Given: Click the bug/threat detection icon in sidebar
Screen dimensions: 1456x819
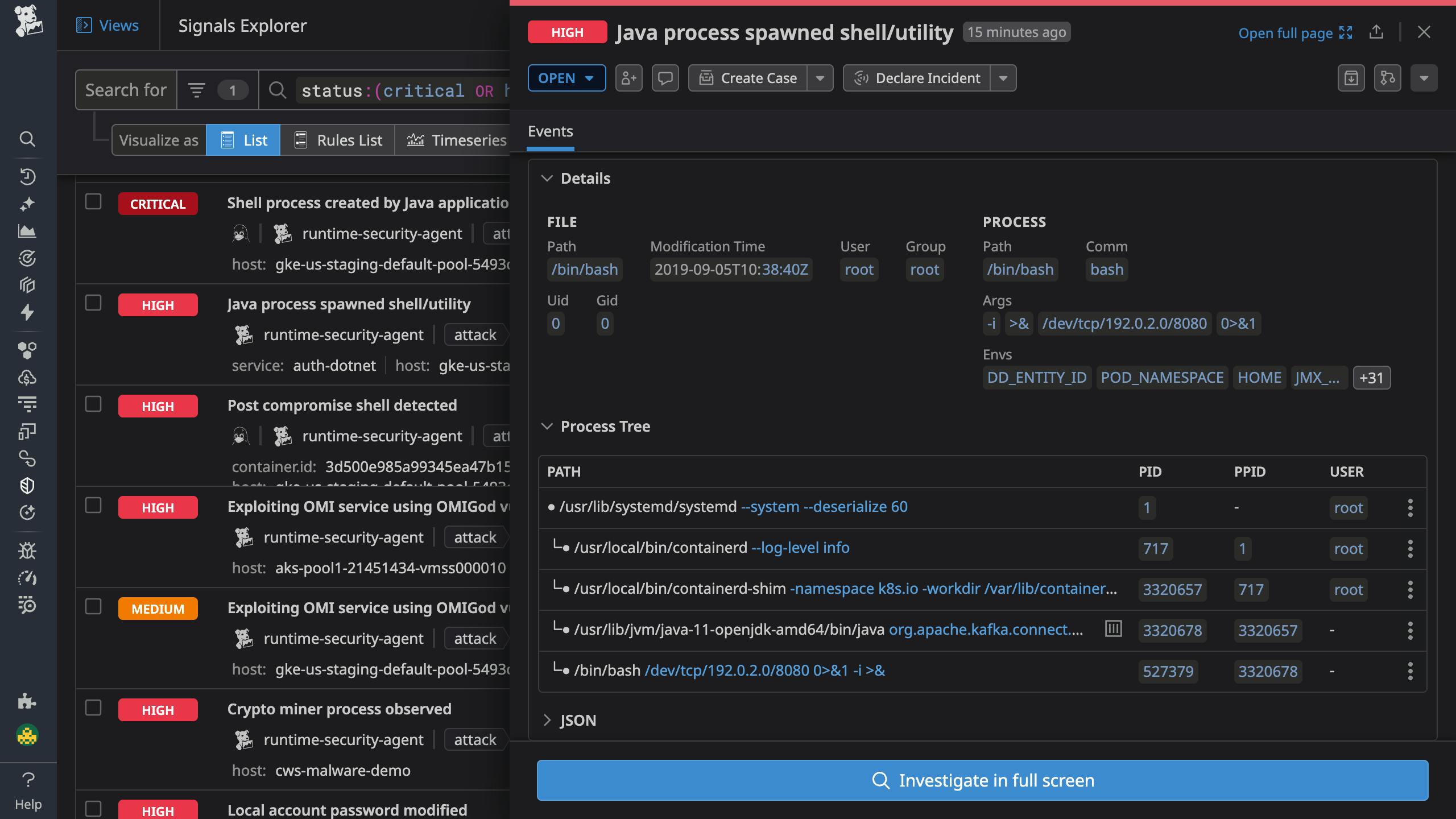Looking at the screenshot, I should 27,551.
